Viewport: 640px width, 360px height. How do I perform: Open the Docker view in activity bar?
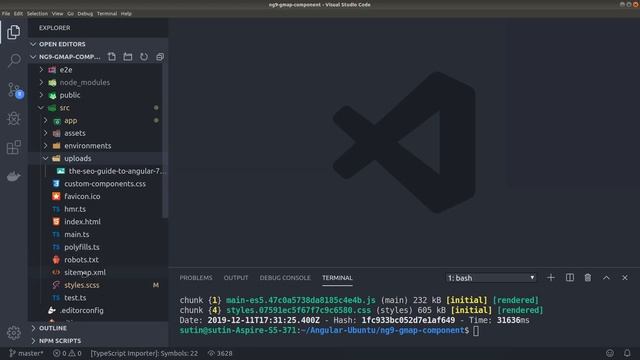pos(13,176)
